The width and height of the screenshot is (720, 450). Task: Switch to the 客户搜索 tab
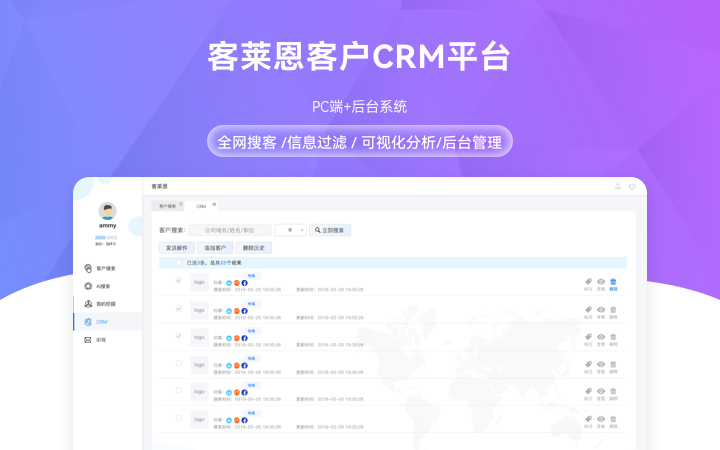(167, 206)
